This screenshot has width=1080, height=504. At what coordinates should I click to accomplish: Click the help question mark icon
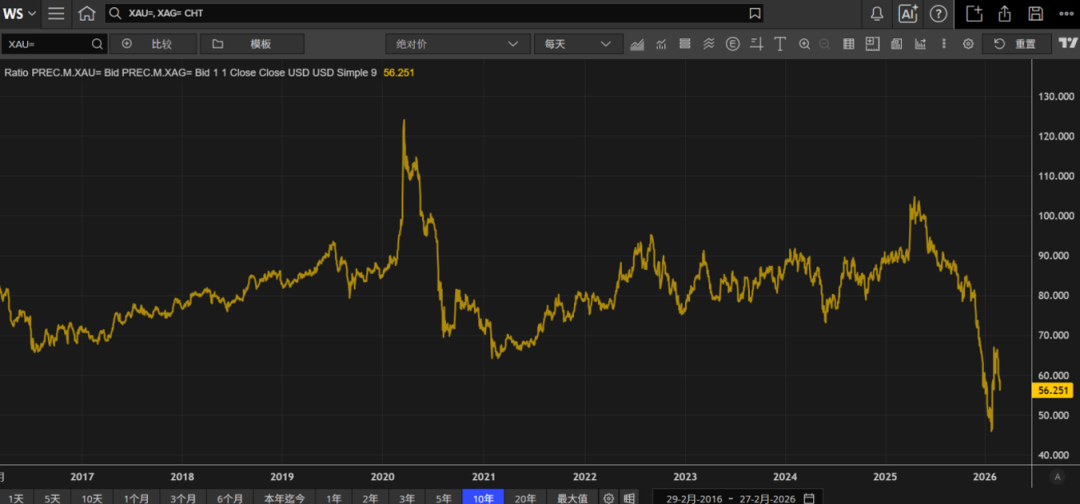point(938,14)
